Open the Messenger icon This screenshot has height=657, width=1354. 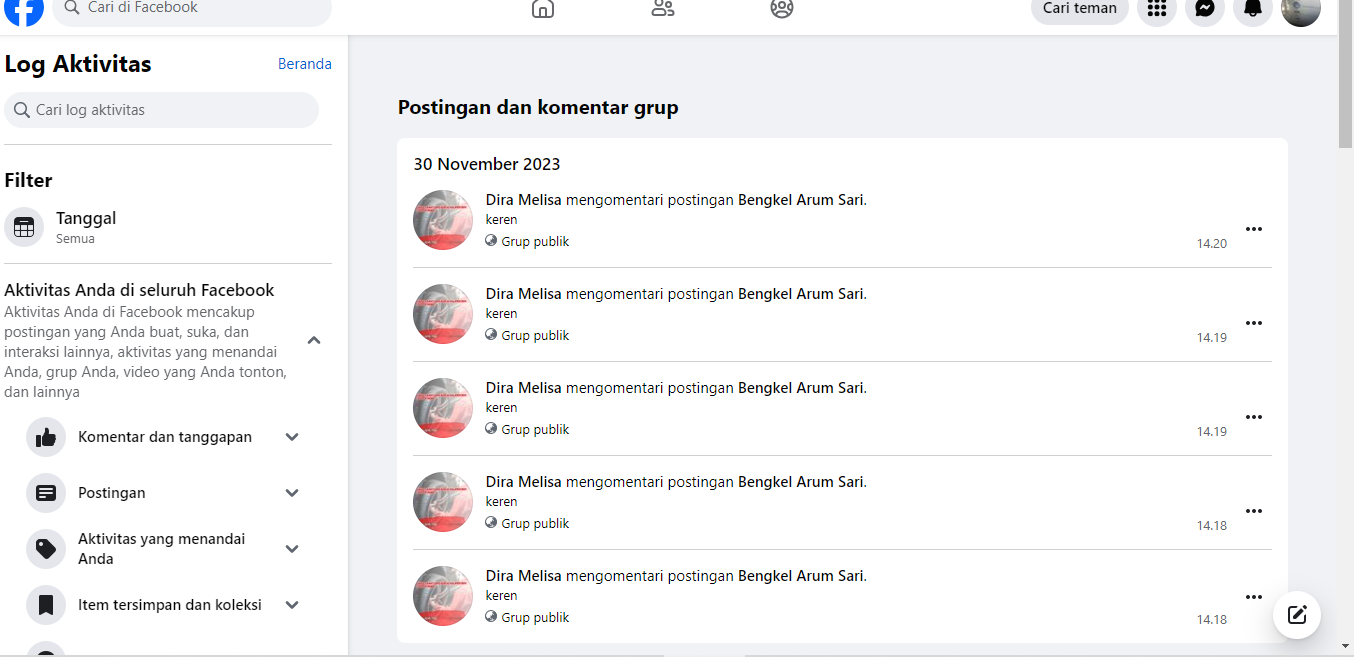(1205, 8)
